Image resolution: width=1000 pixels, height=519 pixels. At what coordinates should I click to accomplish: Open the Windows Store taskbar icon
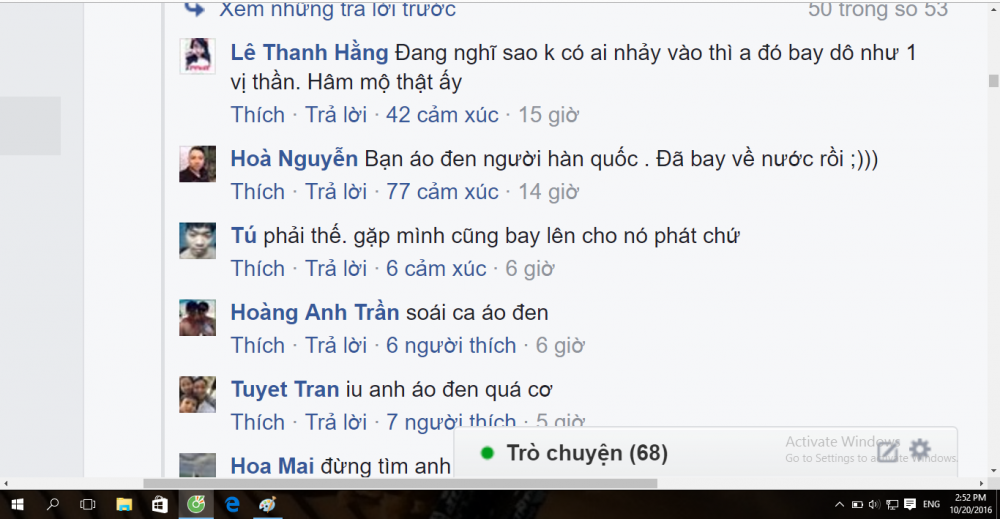pyautogui.click(x=159, y=505)
